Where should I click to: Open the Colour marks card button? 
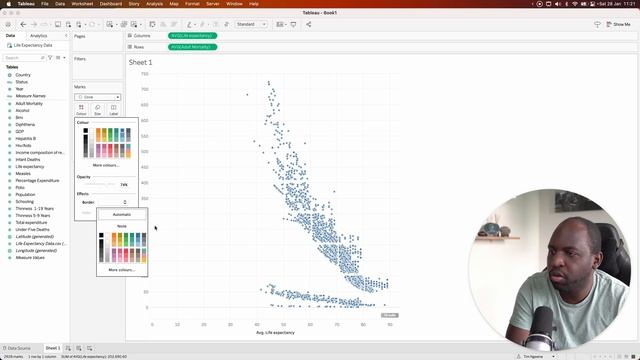81,109
